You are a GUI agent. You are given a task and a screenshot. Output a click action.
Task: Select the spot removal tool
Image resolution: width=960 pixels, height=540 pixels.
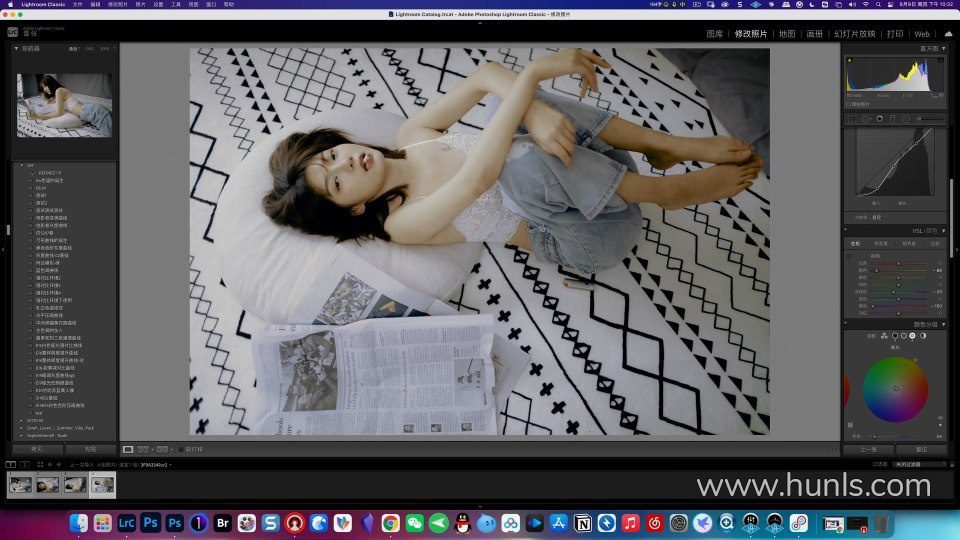coord(865,118)
